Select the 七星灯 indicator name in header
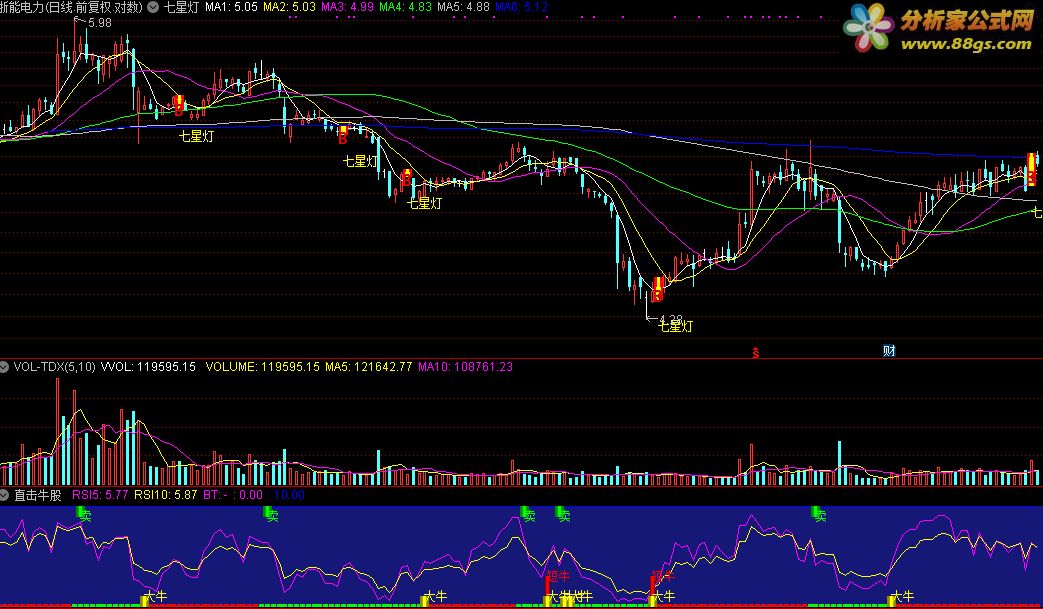The height and width of the screenshot is (609, 1043). click(x=182, y=7)
